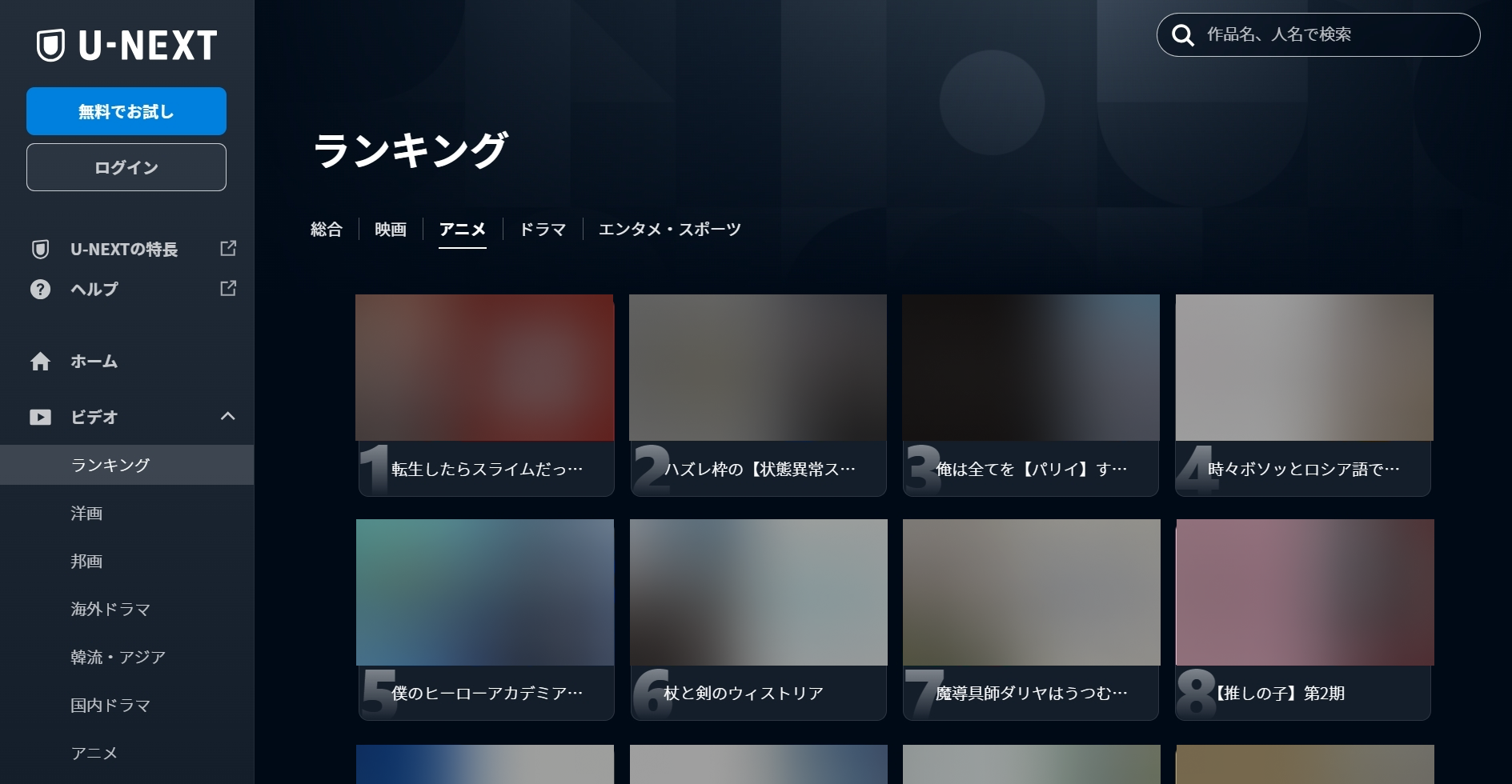Start the 無料でお試し free trial
Viewport: 1512px width, 784px height.
126,111
